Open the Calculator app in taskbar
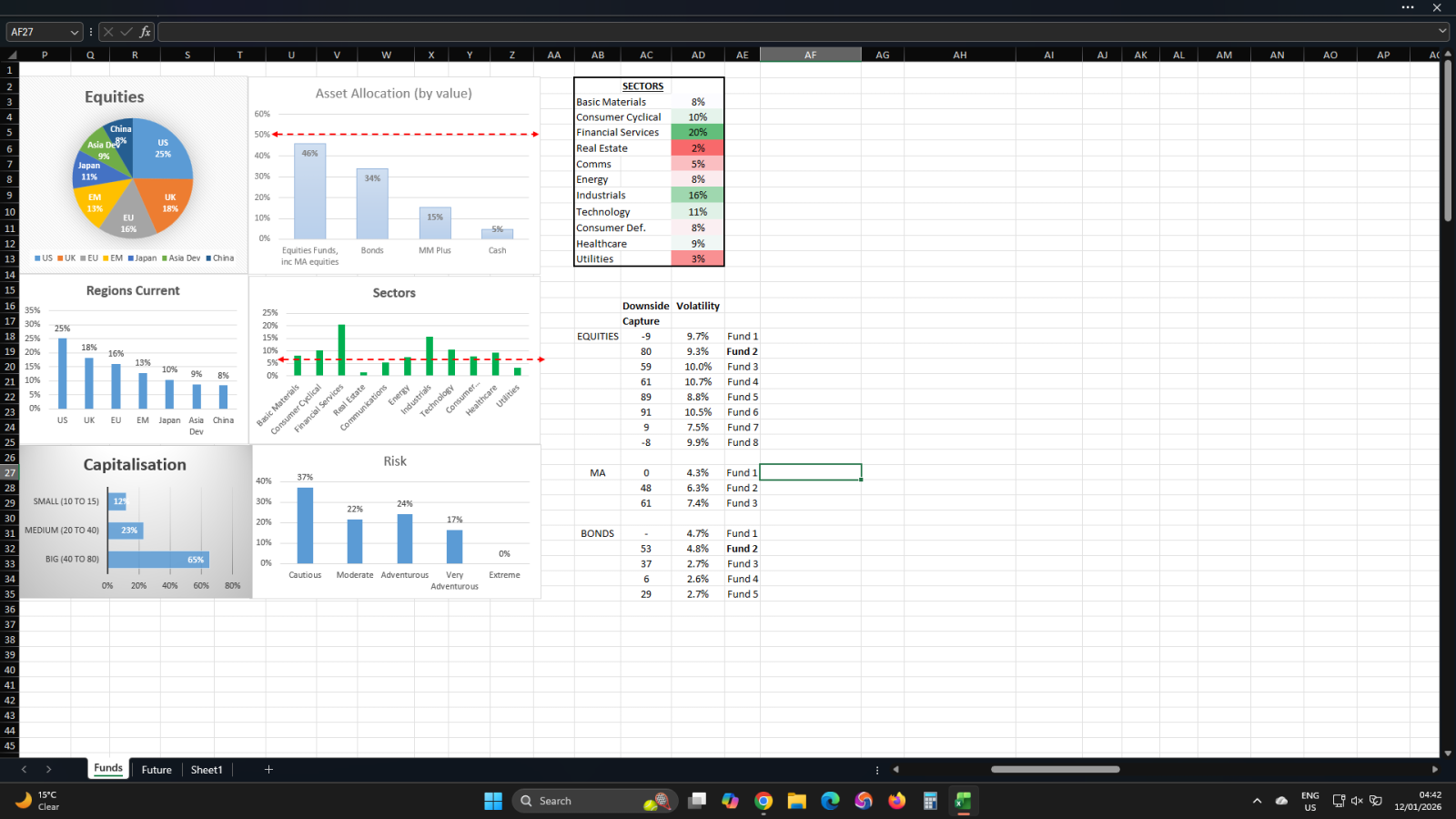Image resolution: width=1456 pixels, height=819 pixels. pyautogui.click(x=930, y=801)
